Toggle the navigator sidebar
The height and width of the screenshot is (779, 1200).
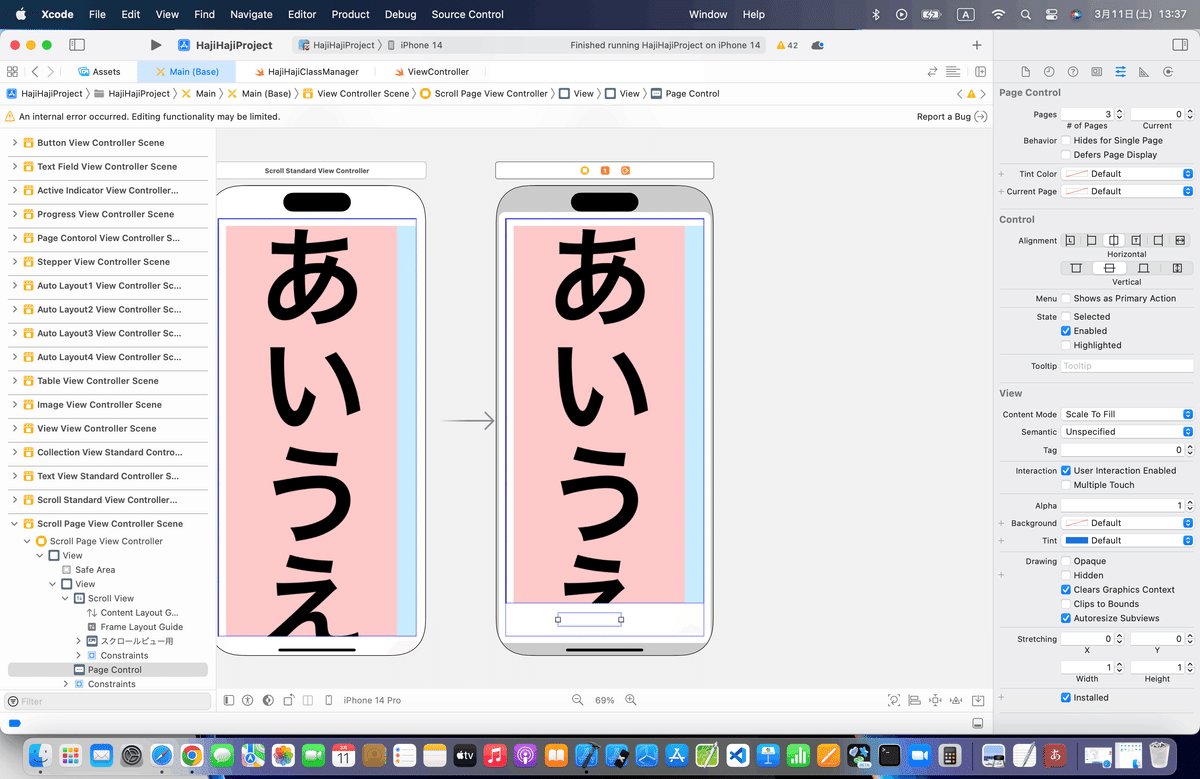click(76, 45)
